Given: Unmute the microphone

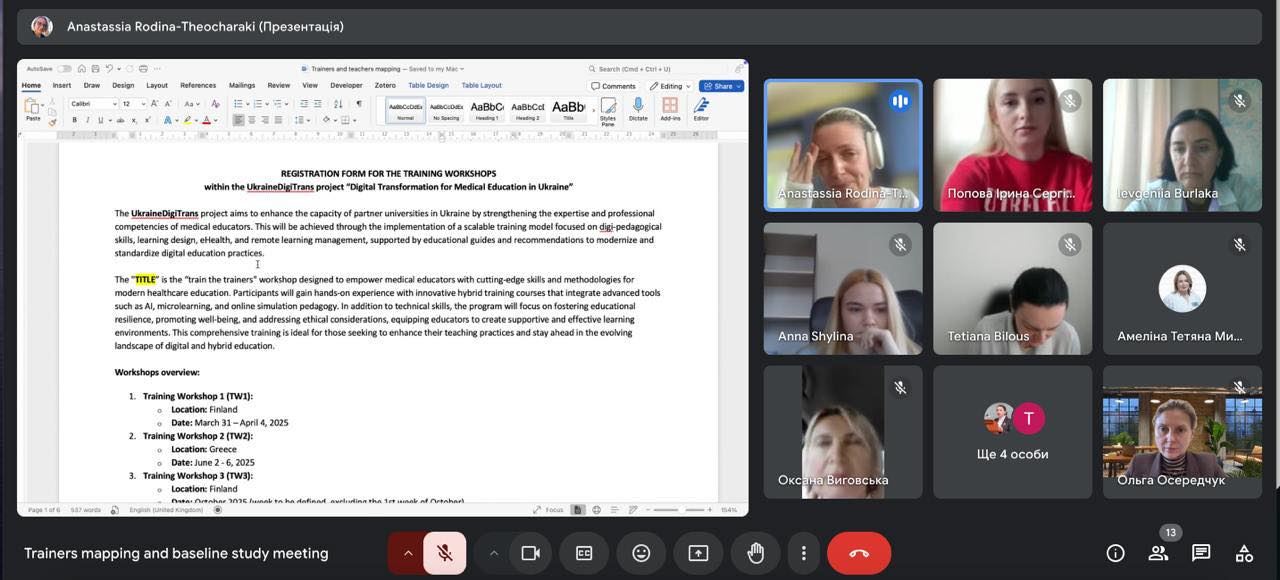Looking at the screenshot, I should 445,553.
